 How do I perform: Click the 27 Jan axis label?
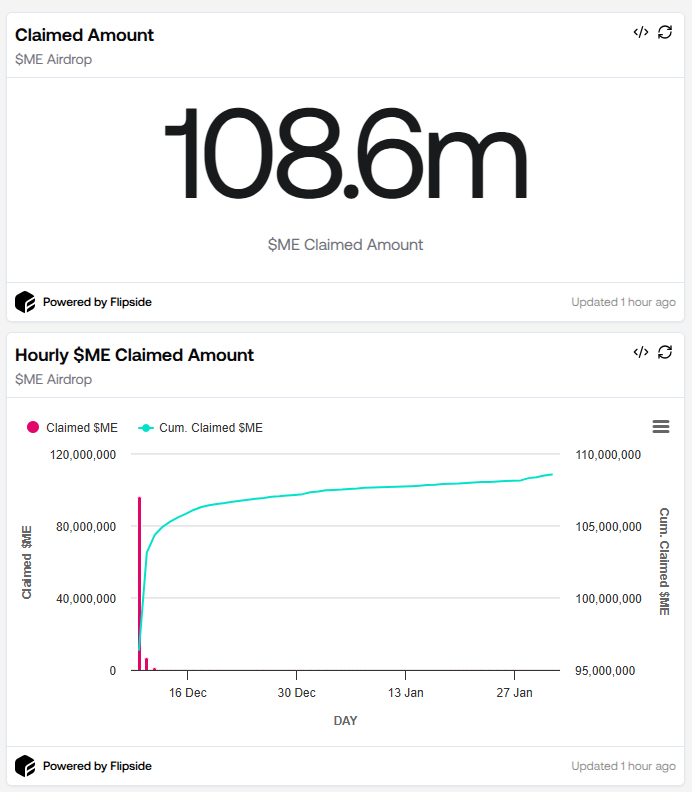click(514, 692)
